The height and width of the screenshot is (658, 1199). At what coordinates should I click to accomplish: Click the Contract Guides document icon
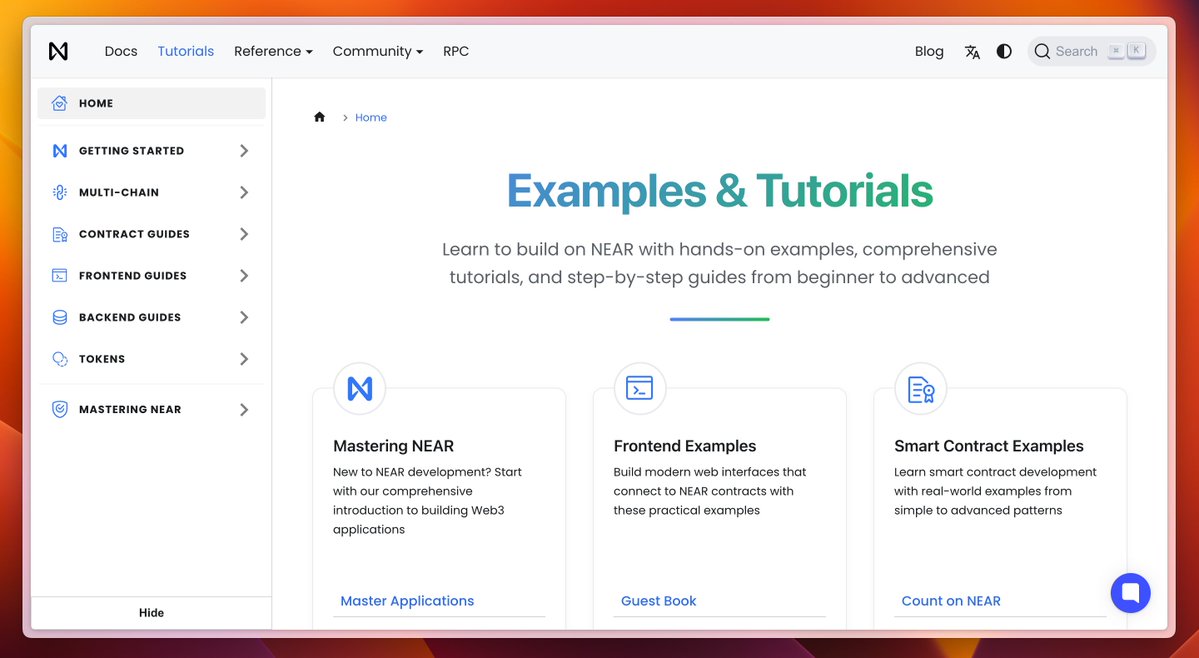point(60,234)
